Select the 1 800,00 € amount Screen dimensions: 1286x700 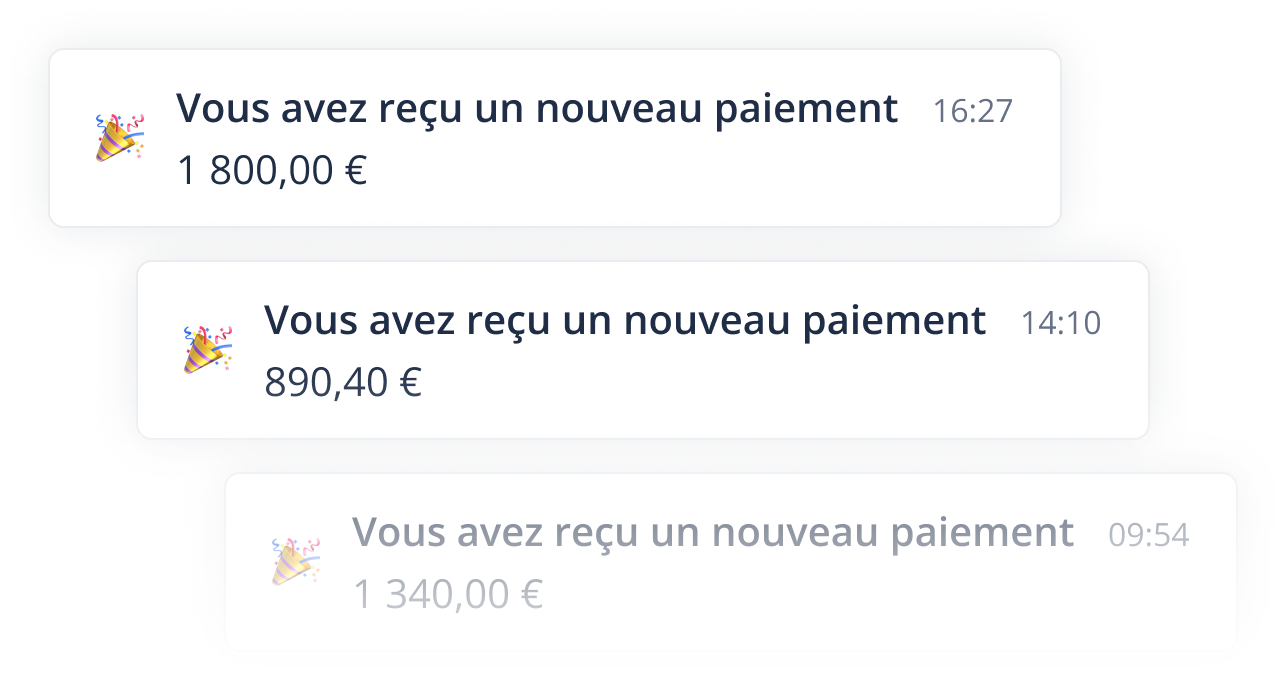[271, 171]
